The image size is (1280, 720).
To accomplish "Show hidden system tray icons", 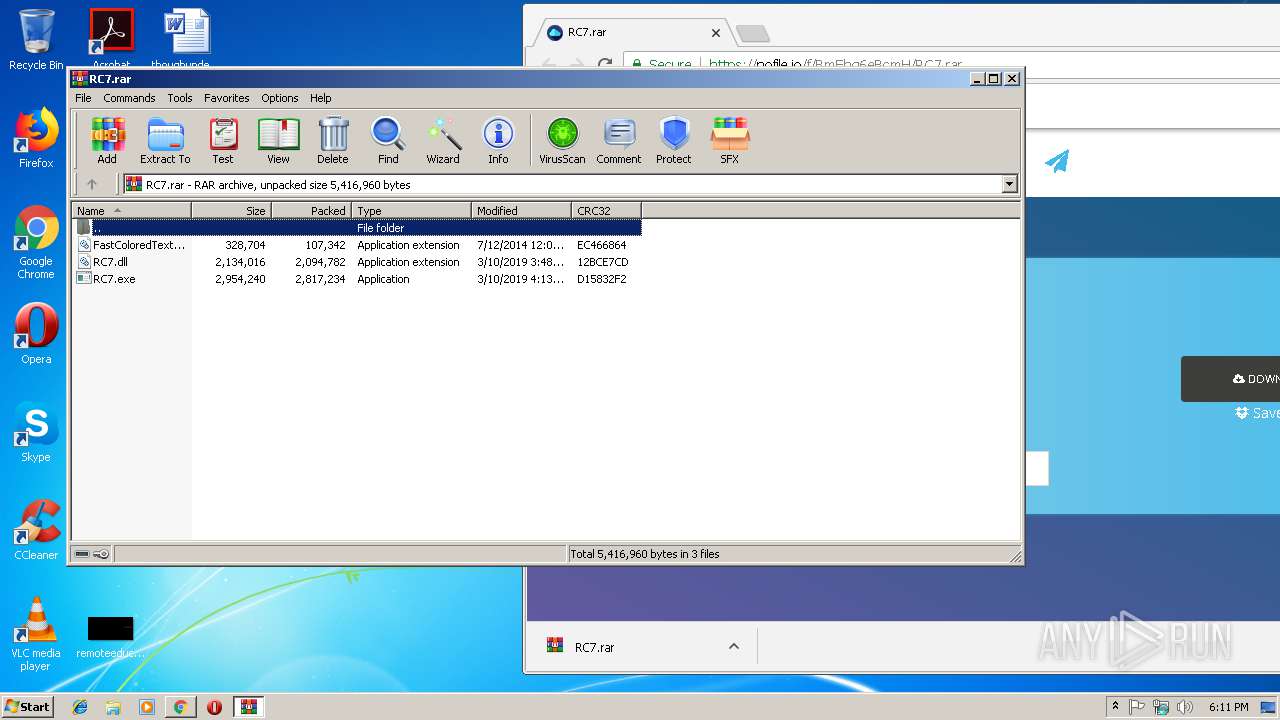I will pos(1115,707).
